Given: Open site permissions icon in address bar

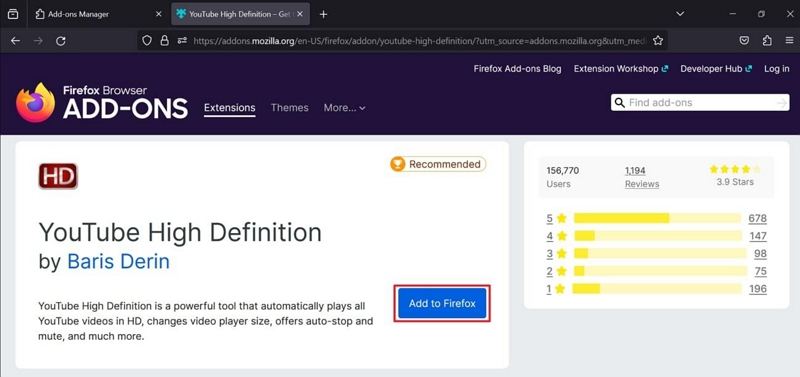Looking at the screenshot, I should coord(182,41).
